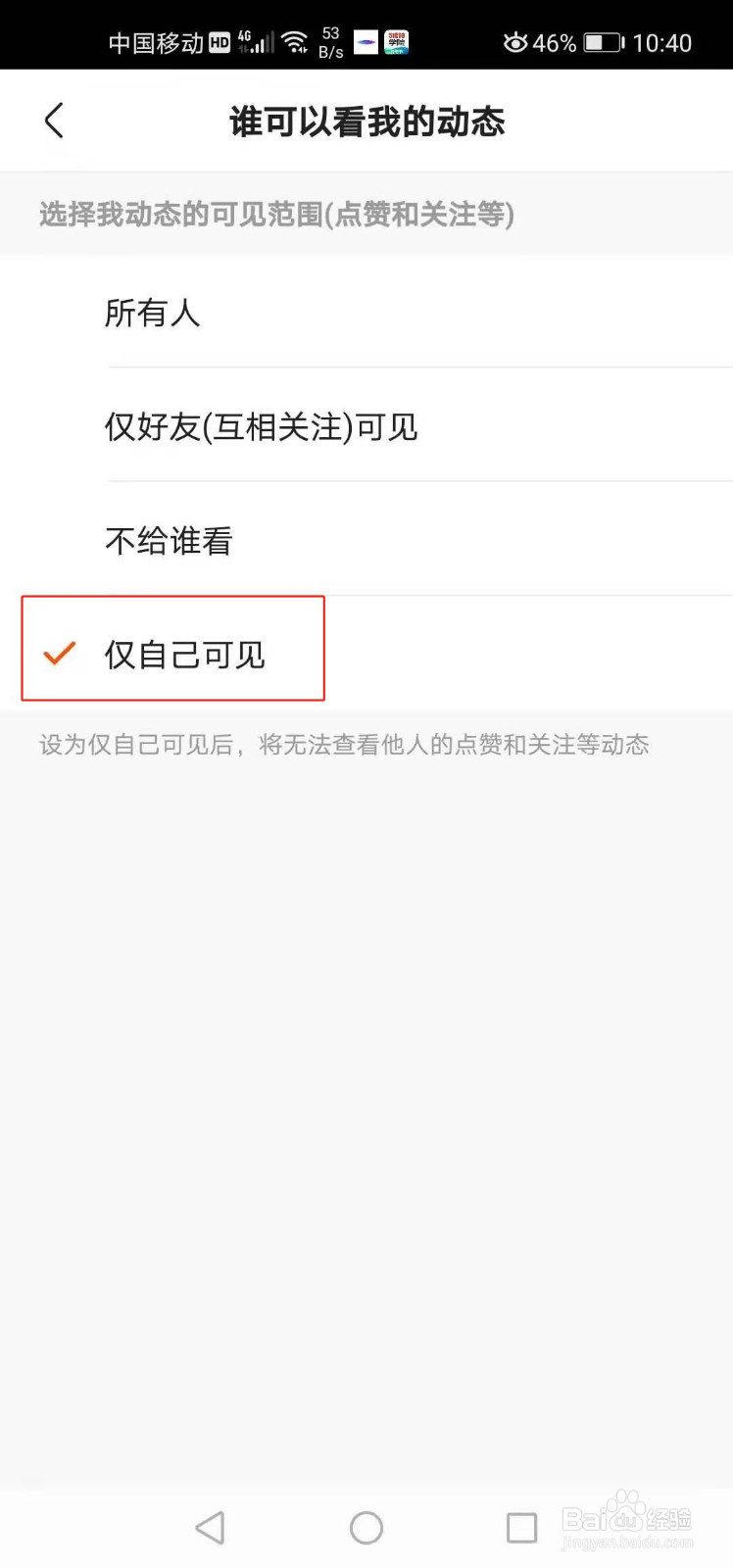The width and height of the screenshot is (733, 1568).
Task: Select the 仅自己可见 option
Action: point(366,654)
